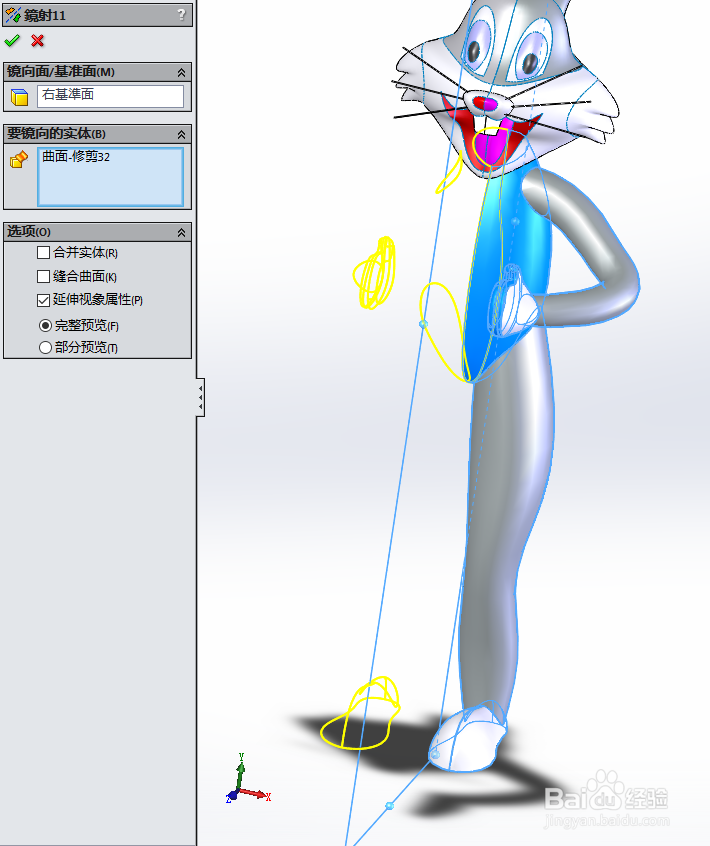Click the mirror face plane icon

pos(19,97)
